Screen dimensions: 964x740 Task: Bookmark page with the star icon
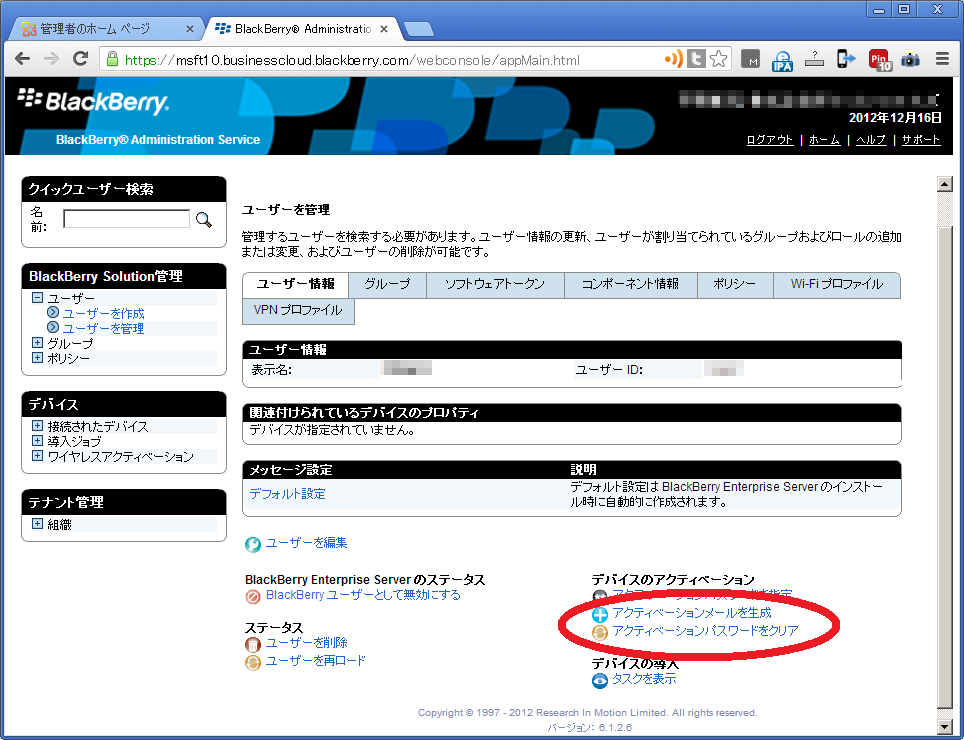pyautogui.click(x=718, y=59)
